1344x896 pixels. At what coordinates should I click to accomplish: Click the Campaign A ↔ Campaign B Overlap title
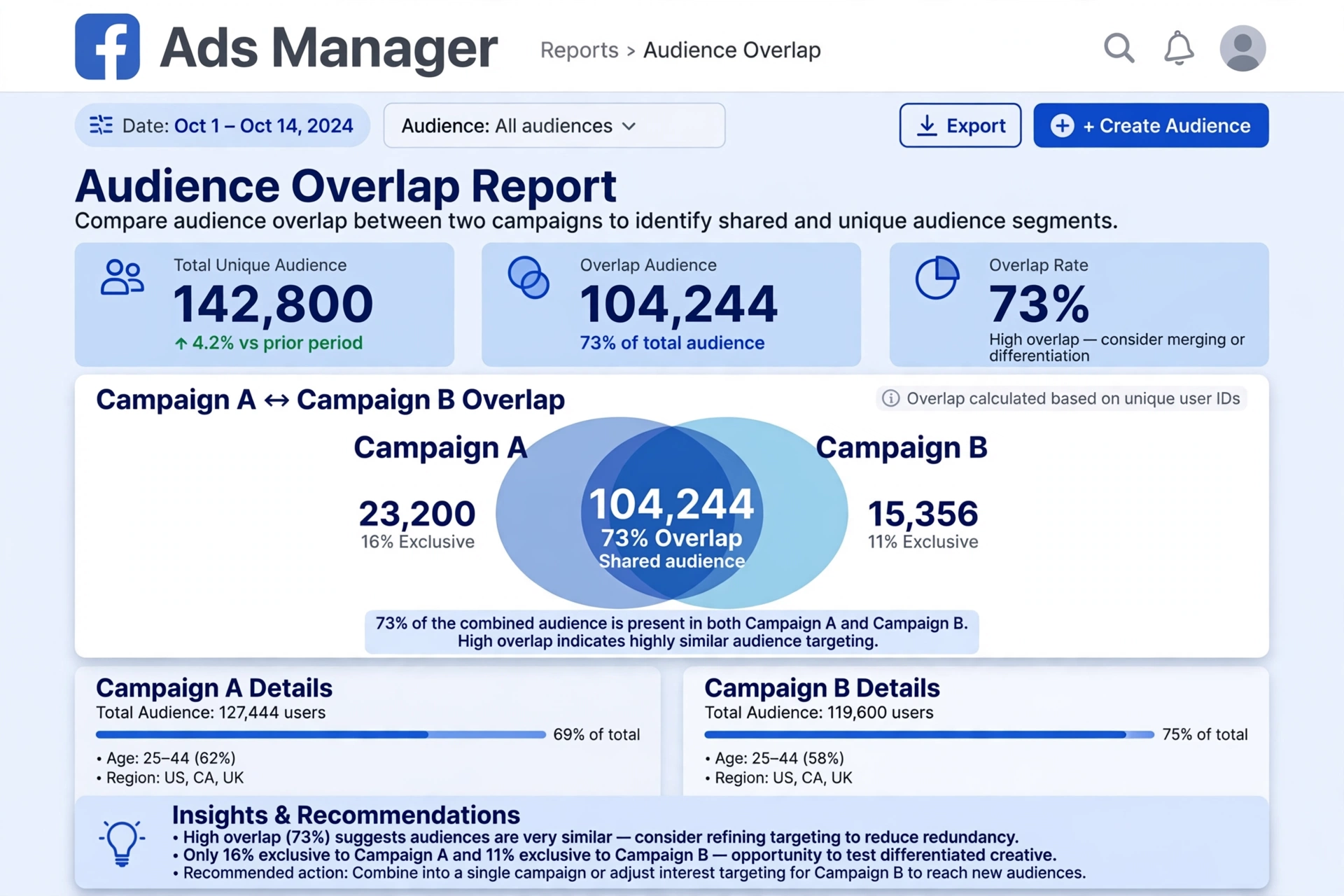330,400
